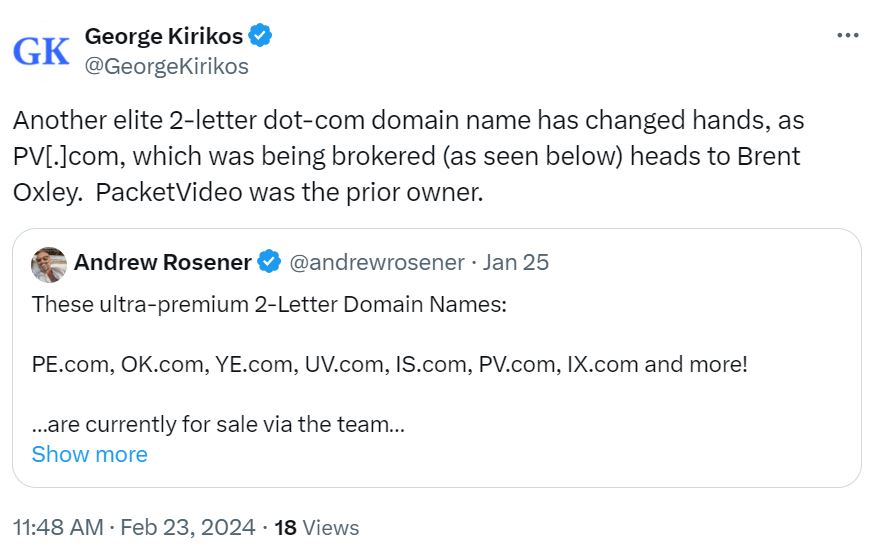Click Andrew Rosener's verified checkmark badge
Screen dimensions: 885x557
(269, 263)
